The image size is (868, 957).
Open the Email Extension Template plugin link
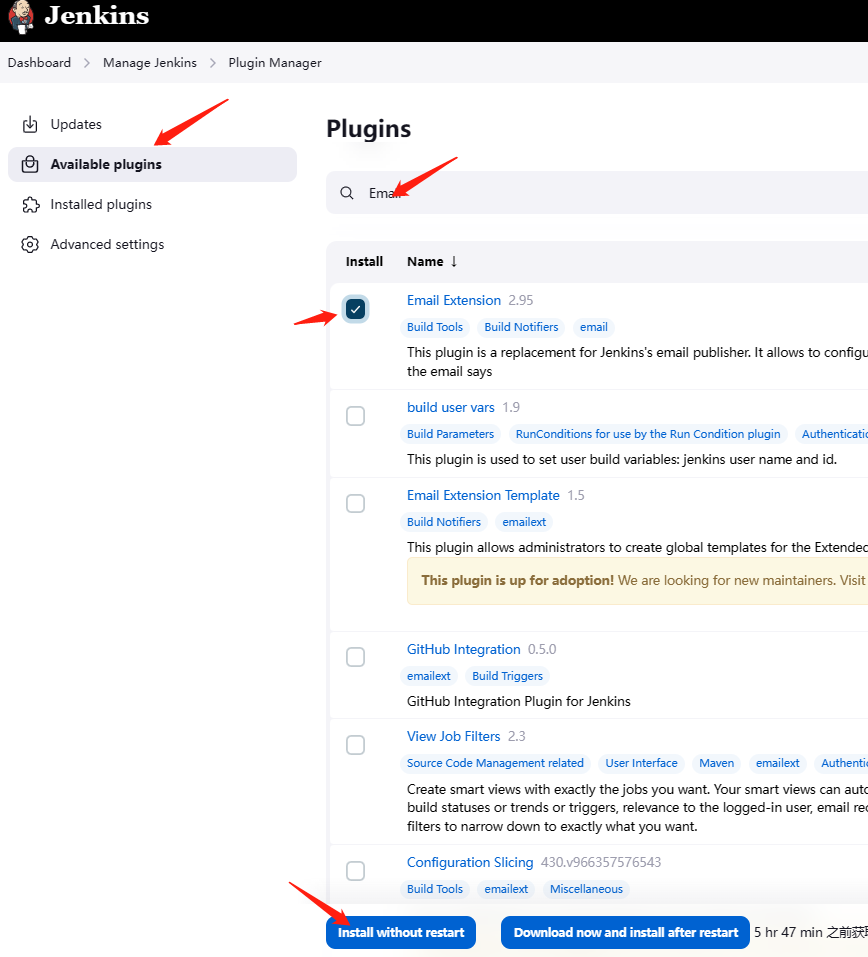click(483, 495)
